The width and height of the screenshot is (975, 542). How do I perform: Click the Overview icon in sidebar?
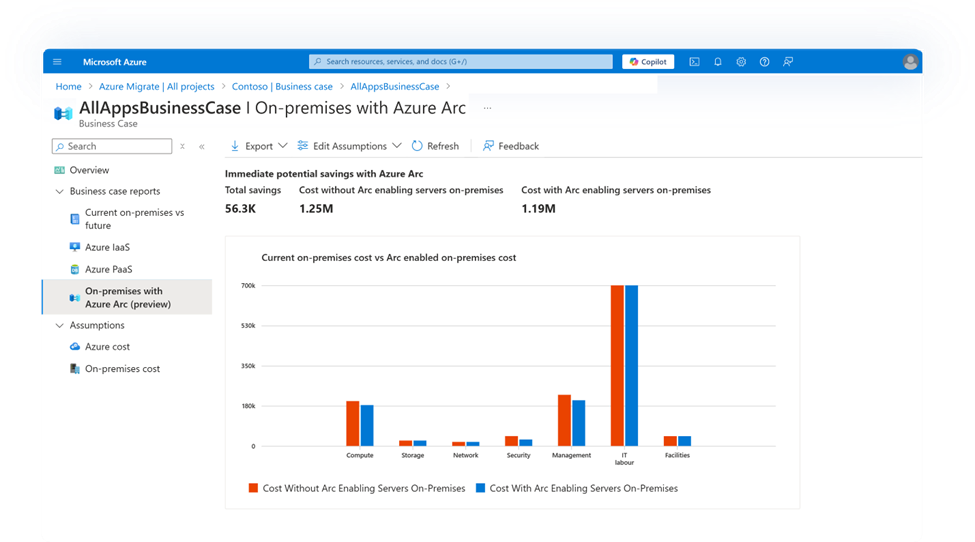tap(59, 170)
